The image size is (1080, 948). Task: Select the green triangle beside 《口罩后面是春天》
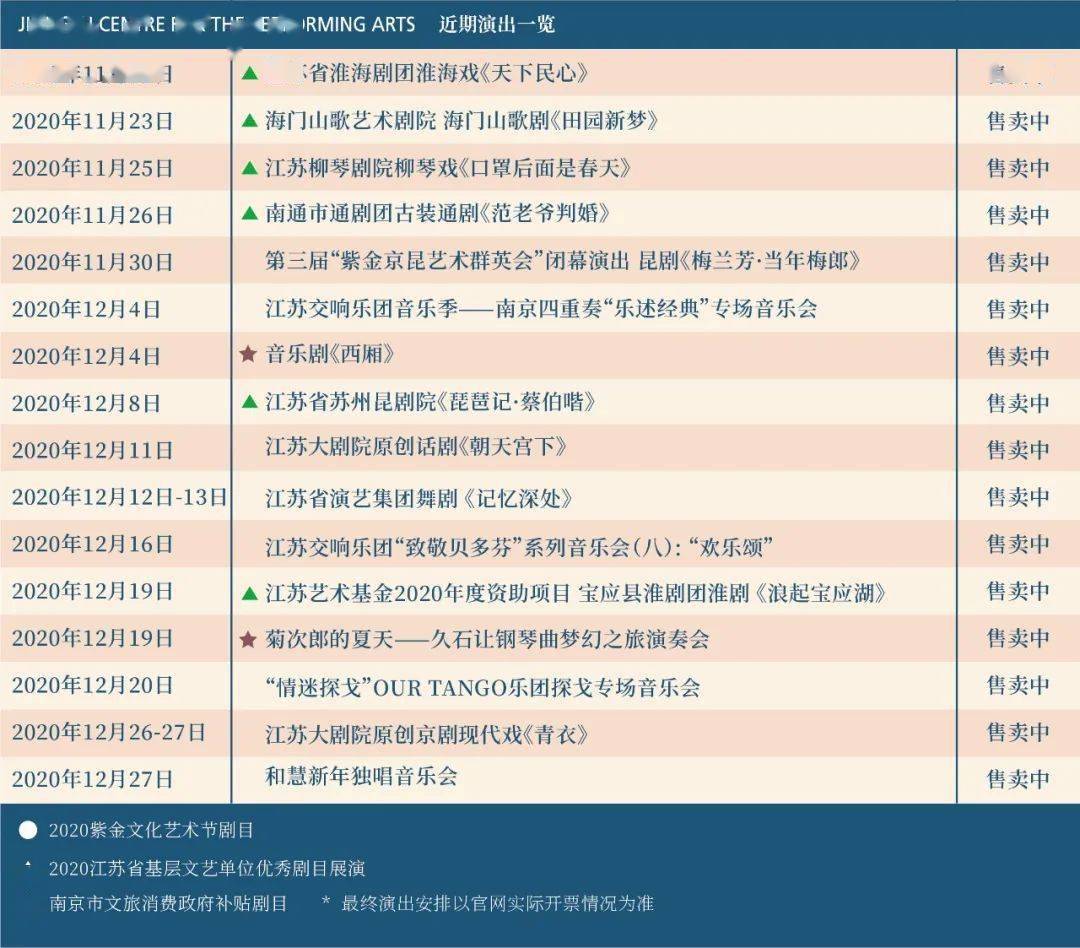pyautogui.click(x=250, y=167)
